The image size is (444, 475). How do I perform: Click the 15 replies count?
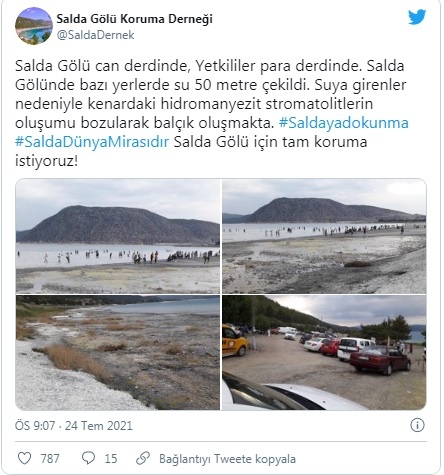111,459
